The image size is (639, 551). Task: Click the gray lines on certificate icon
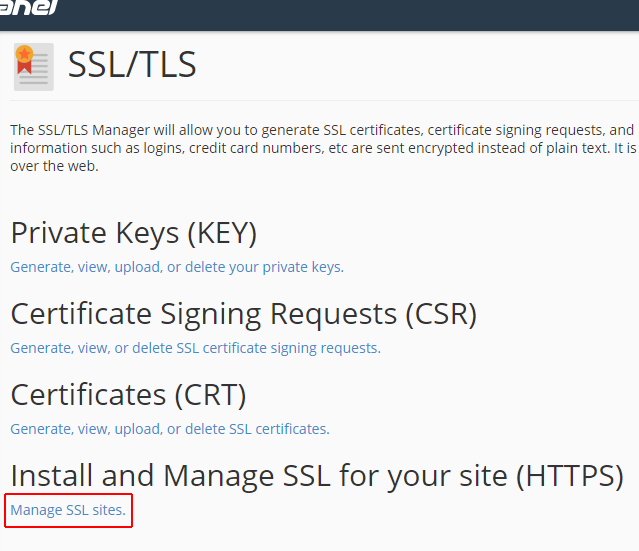click(x=37, y=68)
